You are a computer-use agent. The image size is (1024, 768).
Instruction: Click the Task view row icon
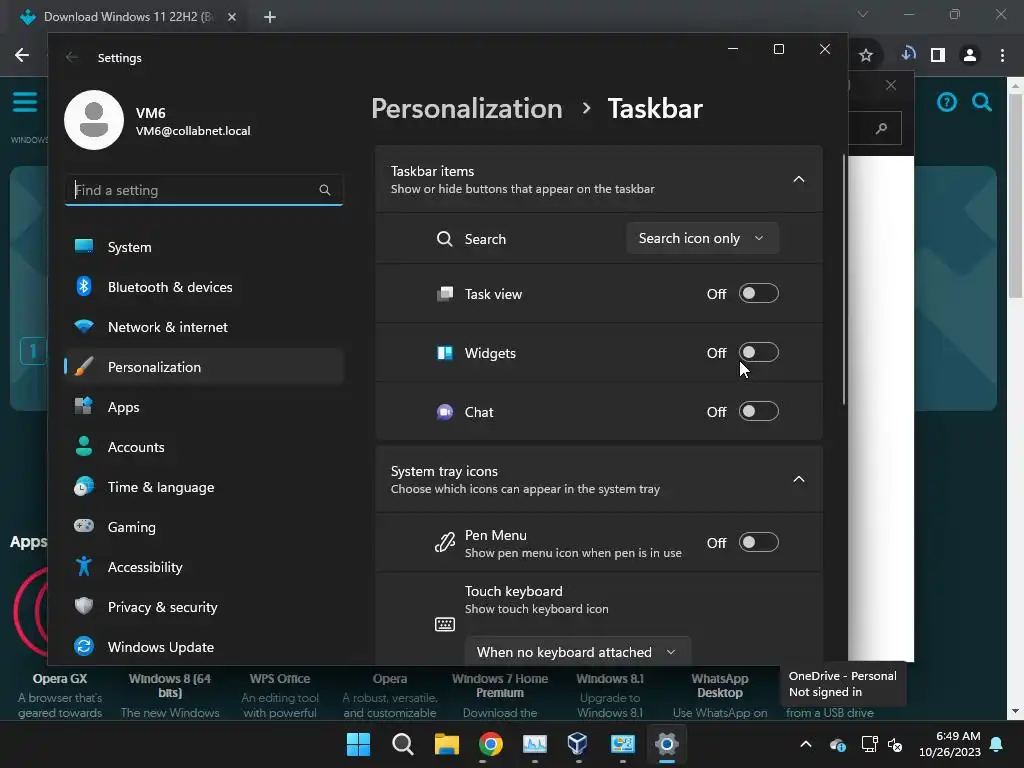445,294
